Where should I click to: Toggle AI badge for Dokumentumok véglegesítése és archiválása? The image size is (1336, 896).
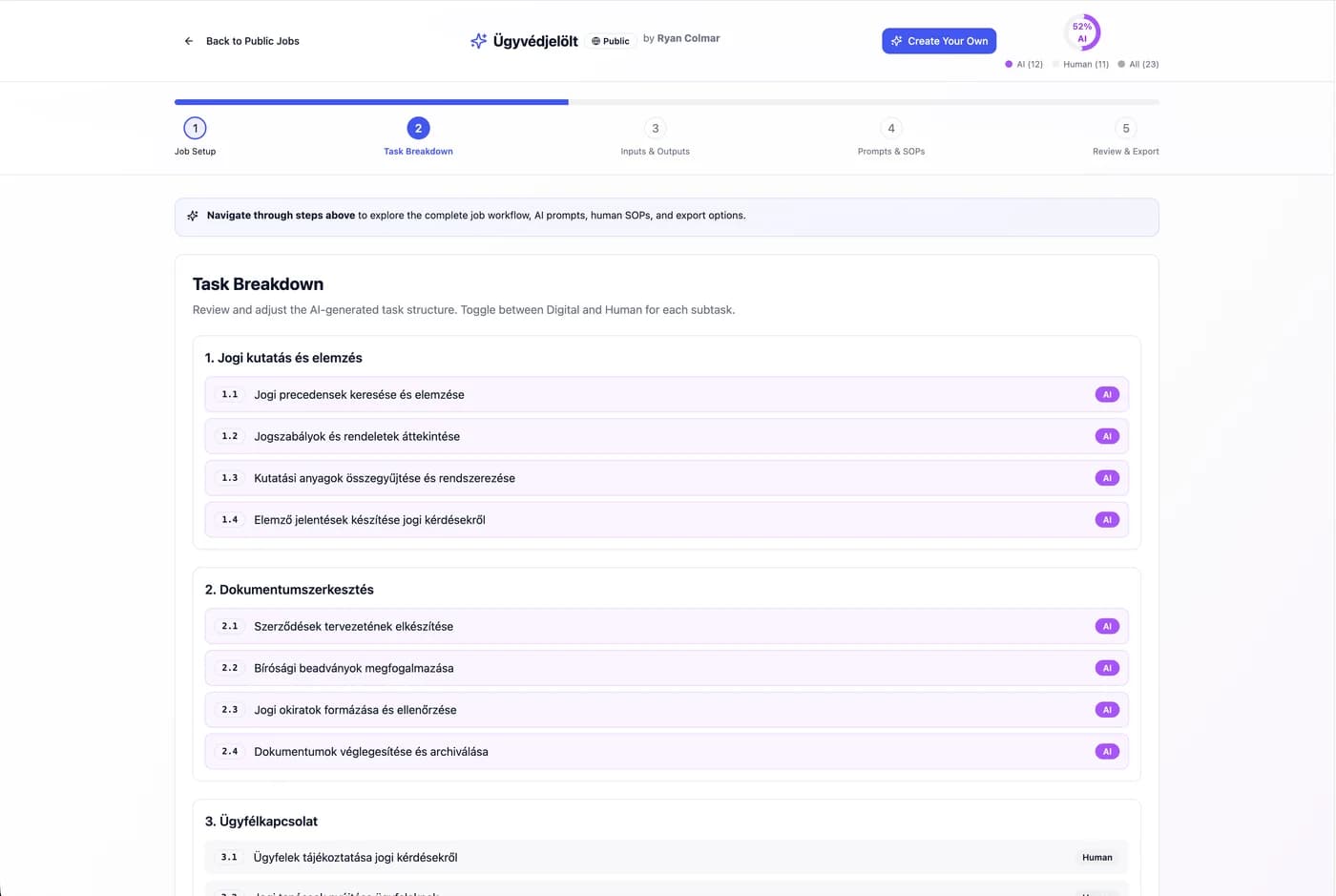point(1107,752)
